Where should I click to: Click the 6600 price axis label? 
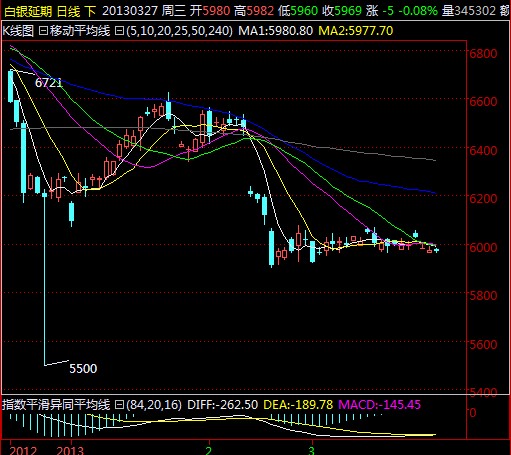[x=483, y=101]
